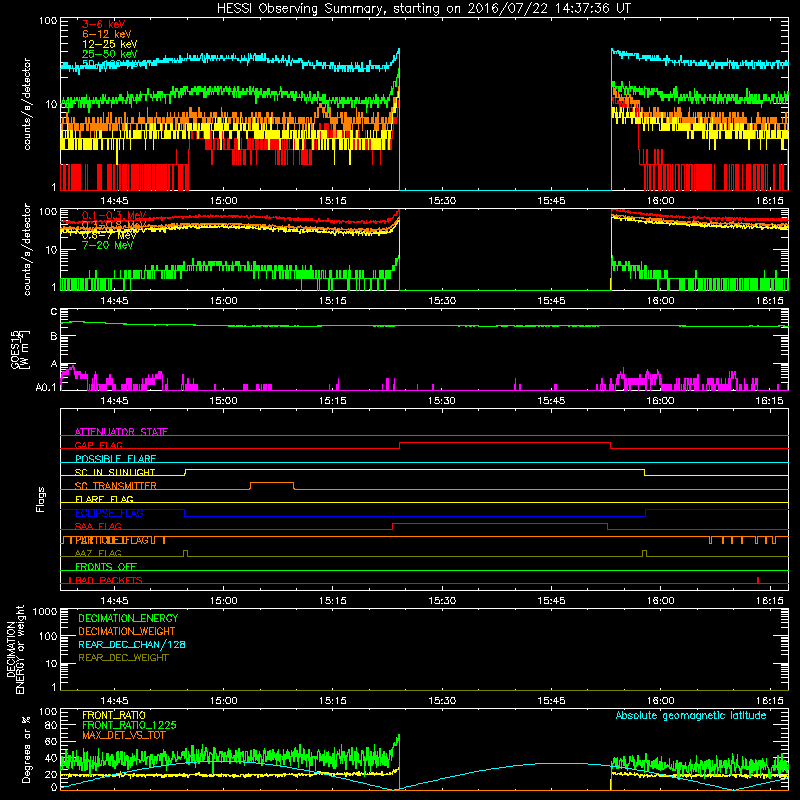Click the GAP_FLAG label
Viewport: 800px width, 800px height.
98,445
